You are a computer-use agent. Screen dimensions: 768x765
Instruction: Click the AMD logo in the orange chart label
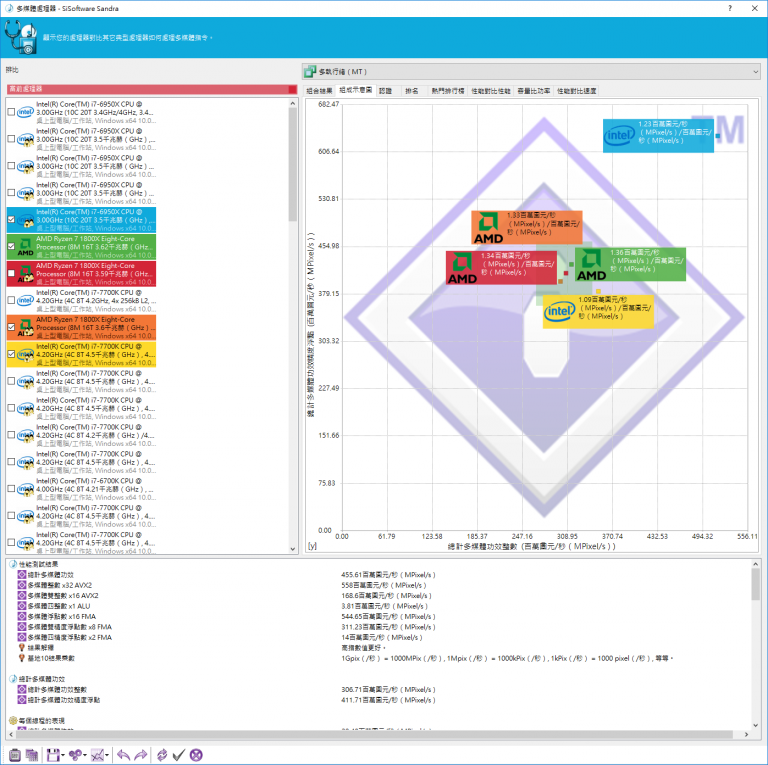[x=488, y=228]
